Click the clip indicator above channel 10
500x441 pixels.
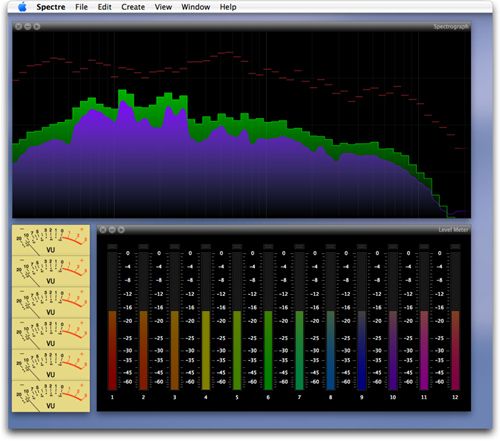pos(393,247)
